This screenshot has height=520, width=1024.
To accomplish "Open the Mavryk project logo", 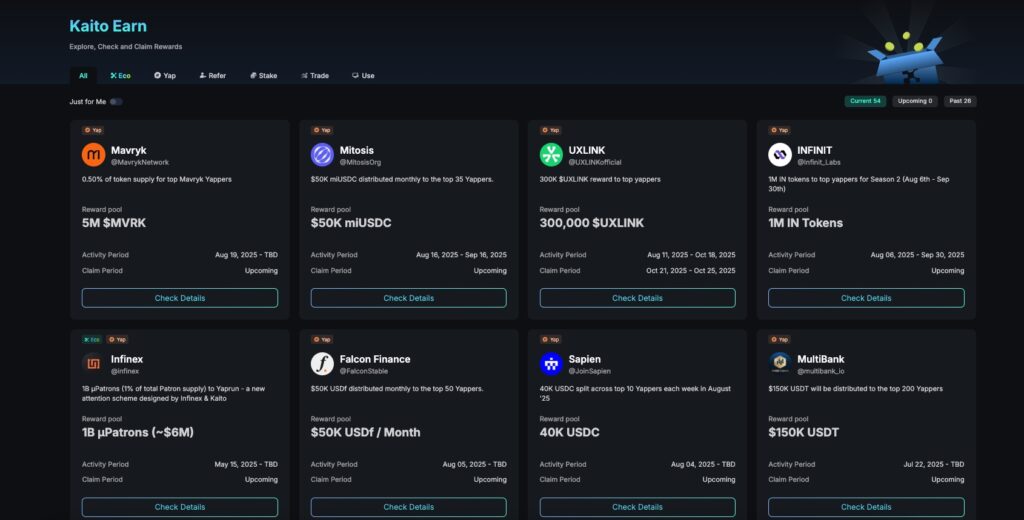I will point(93,155).
